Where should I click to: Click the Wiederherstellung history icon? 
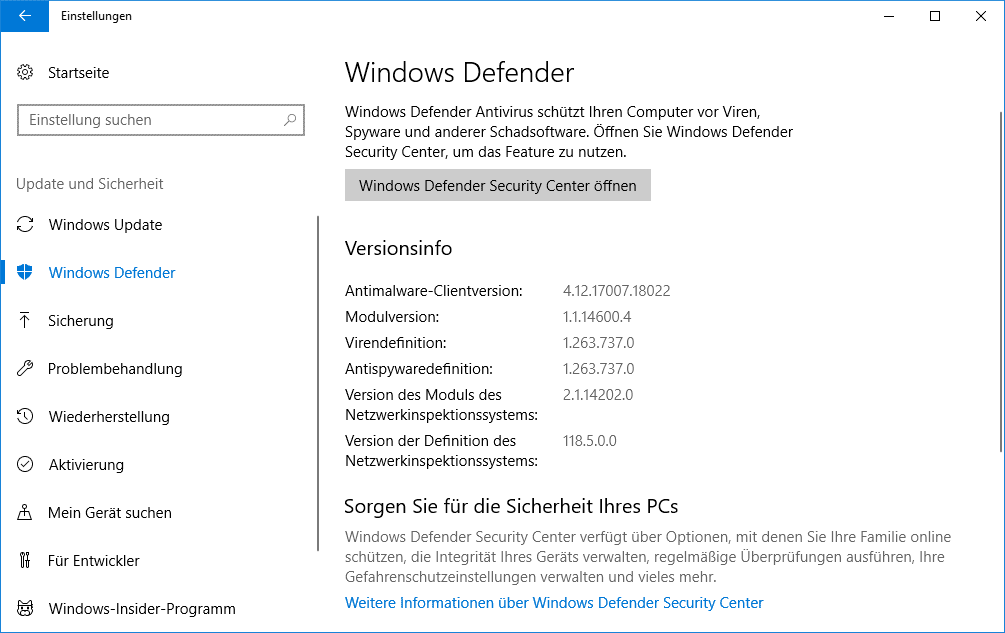click(25, 416)
